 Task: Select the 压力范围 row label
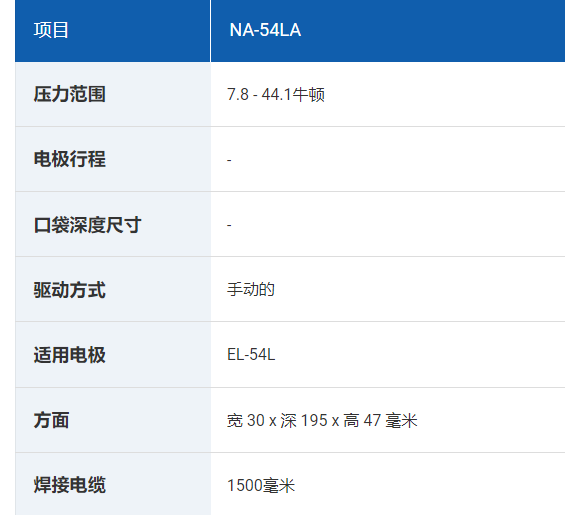click(70, 94)
